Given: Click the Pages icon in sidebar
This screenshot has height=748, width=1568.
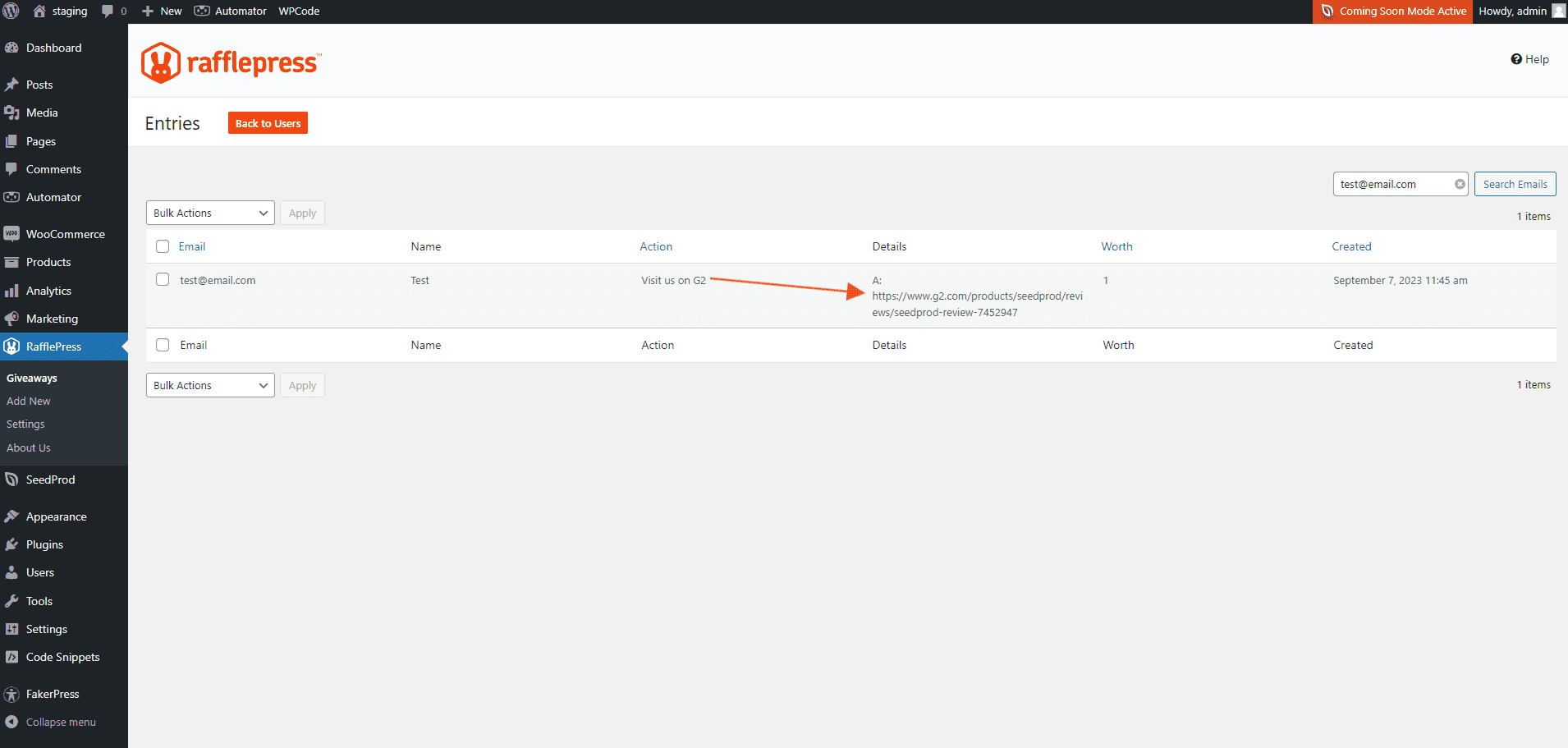Looking at the screenshot, I should (x=11, y=141).
